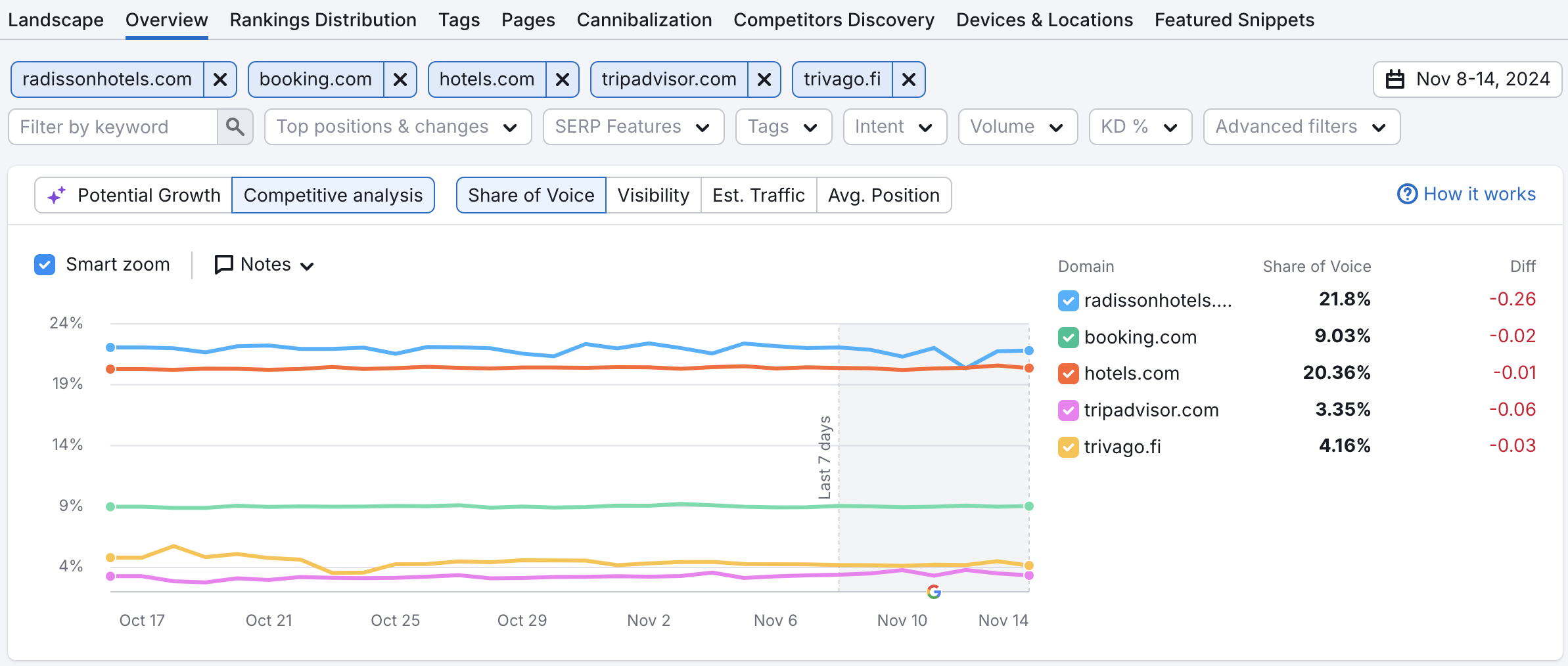The image size is (1568, 666).
Task: Uncheck tripadvisor.com in the domain legend
Action: point(1068,410)
